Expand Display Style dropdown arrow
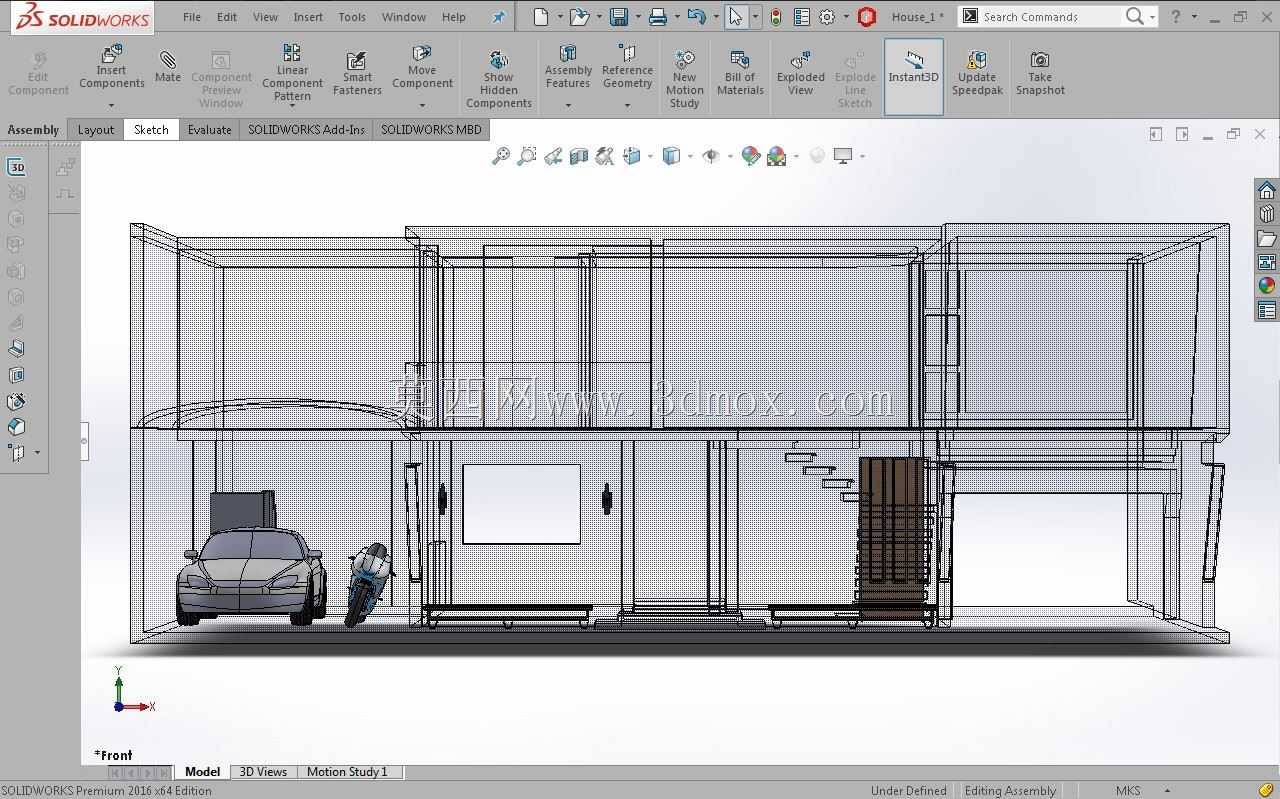Screen dimensions: 1280x799 (690, 156)
